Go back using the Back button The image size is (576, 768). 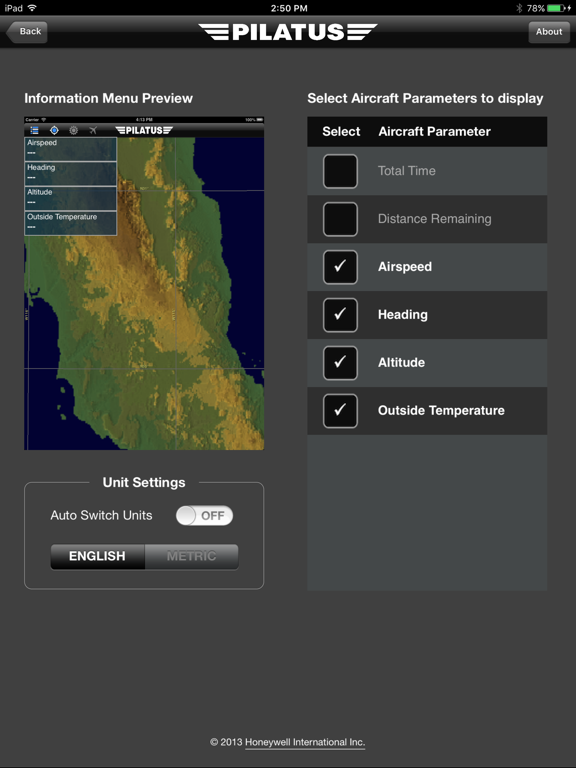click(x=27, y=32)
